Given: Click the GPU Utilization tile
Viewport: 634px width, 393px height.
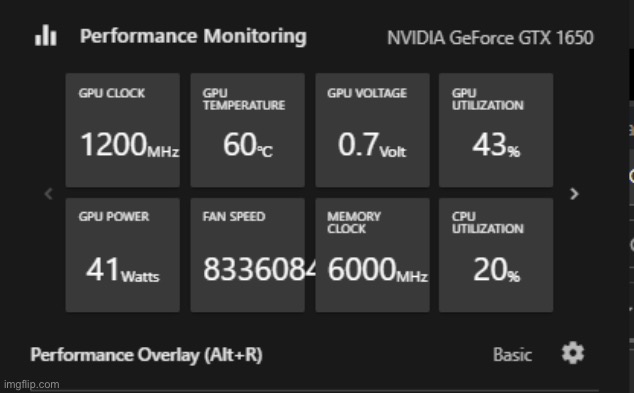Looking at the screenshot, I should click(x=496, y=130).
